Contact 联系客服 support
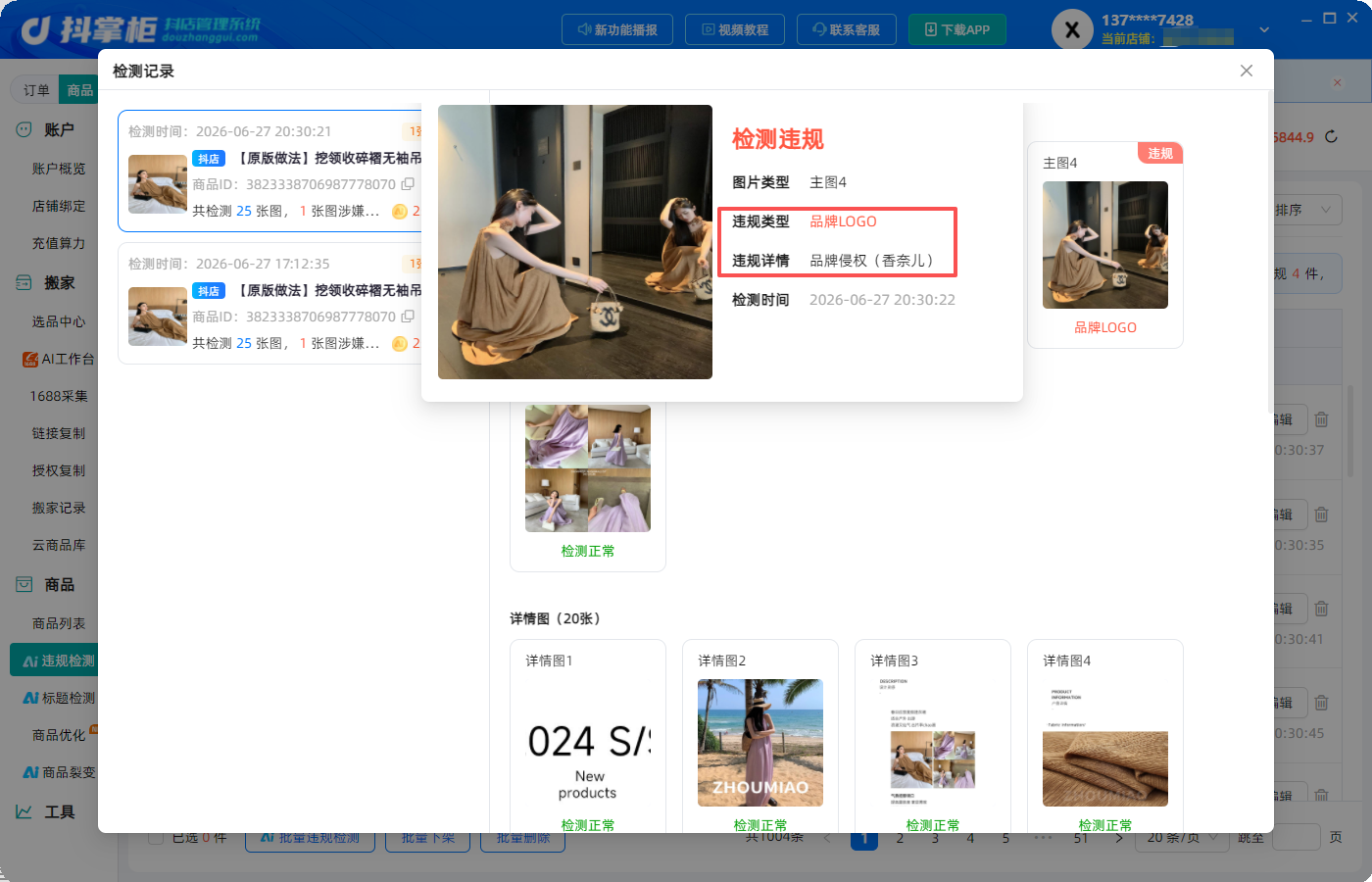Viewport: 1372px width, 882px height. click(x=847, y=29)
